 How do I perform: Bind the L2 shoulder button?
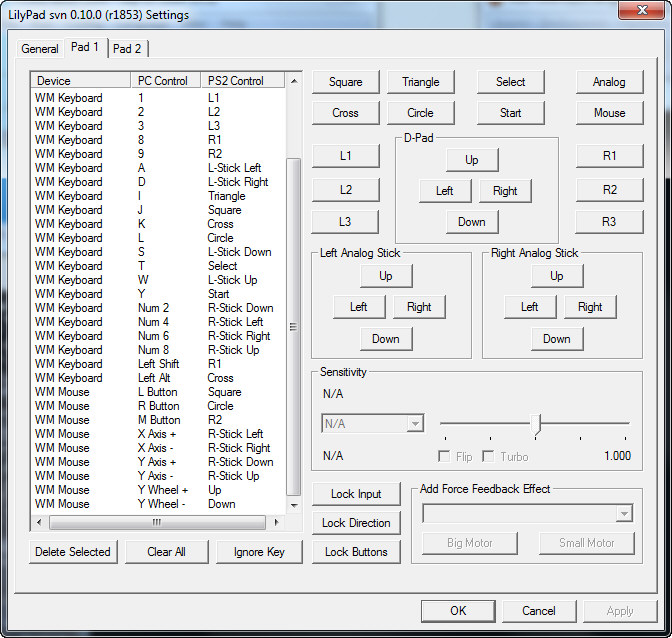(345, 190)
